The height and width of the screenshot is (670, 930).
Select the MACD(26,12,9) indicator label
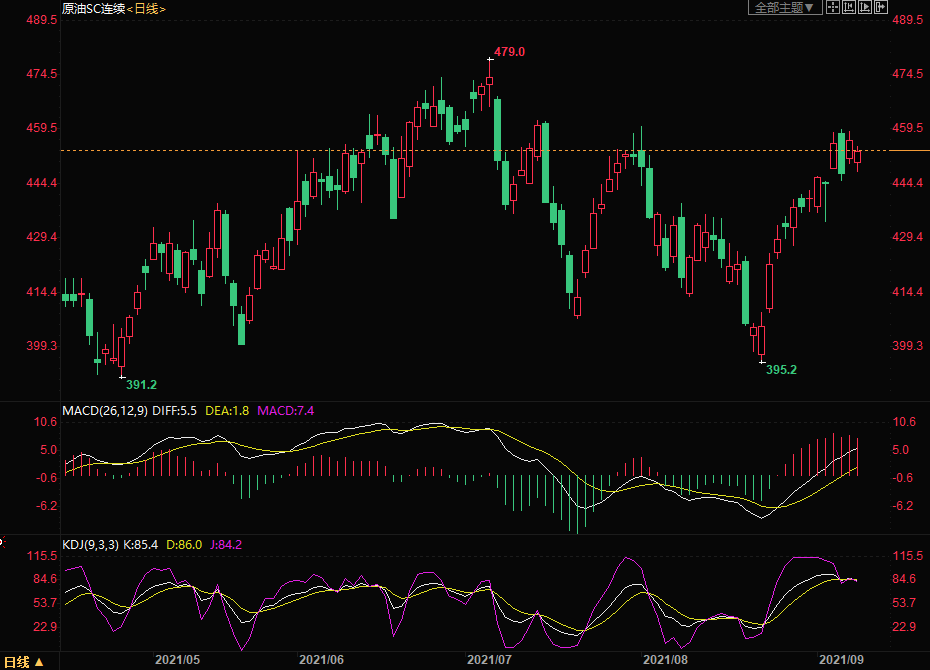pos(104,411)
